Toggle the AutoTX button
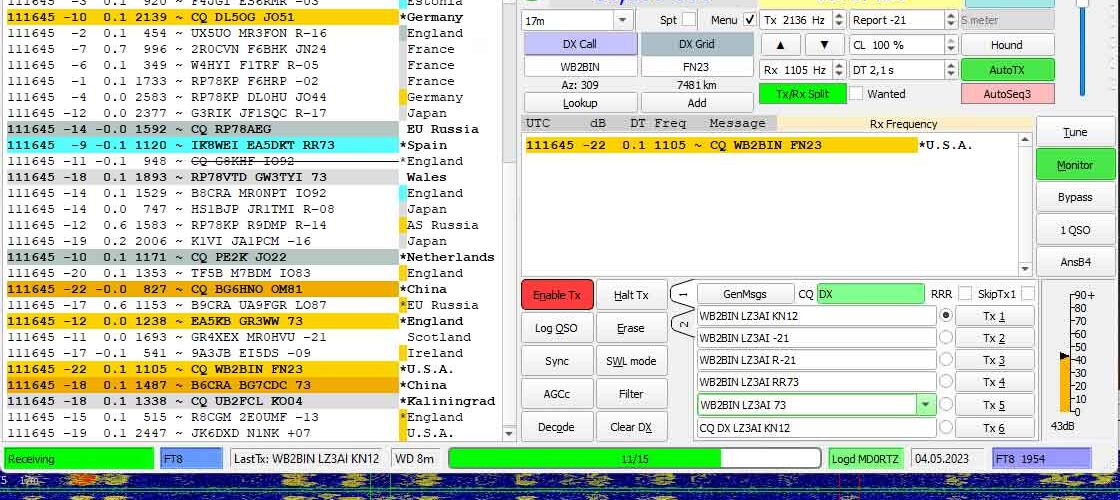1120x500 pixels. pyautogui.click(x=1007, y=70)
